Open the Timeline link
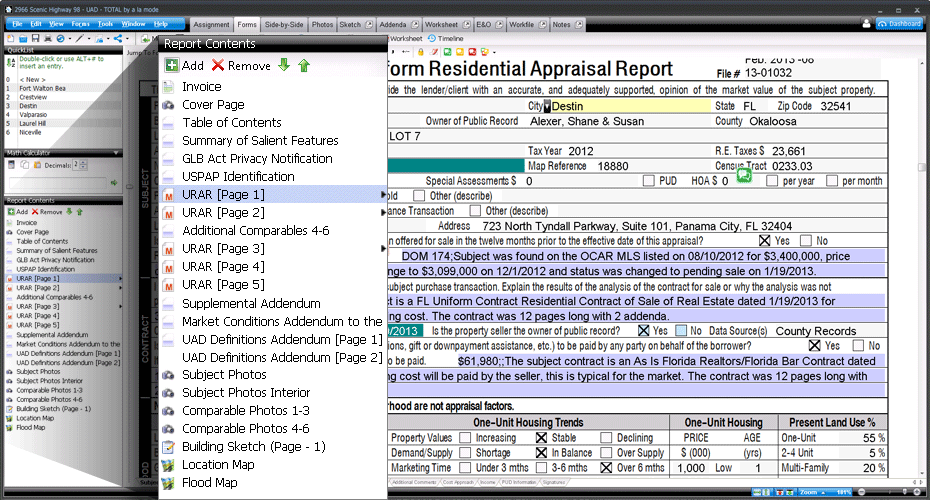This screenshot has height=500, width=930. pyautogui.click(x=445, y=38)
